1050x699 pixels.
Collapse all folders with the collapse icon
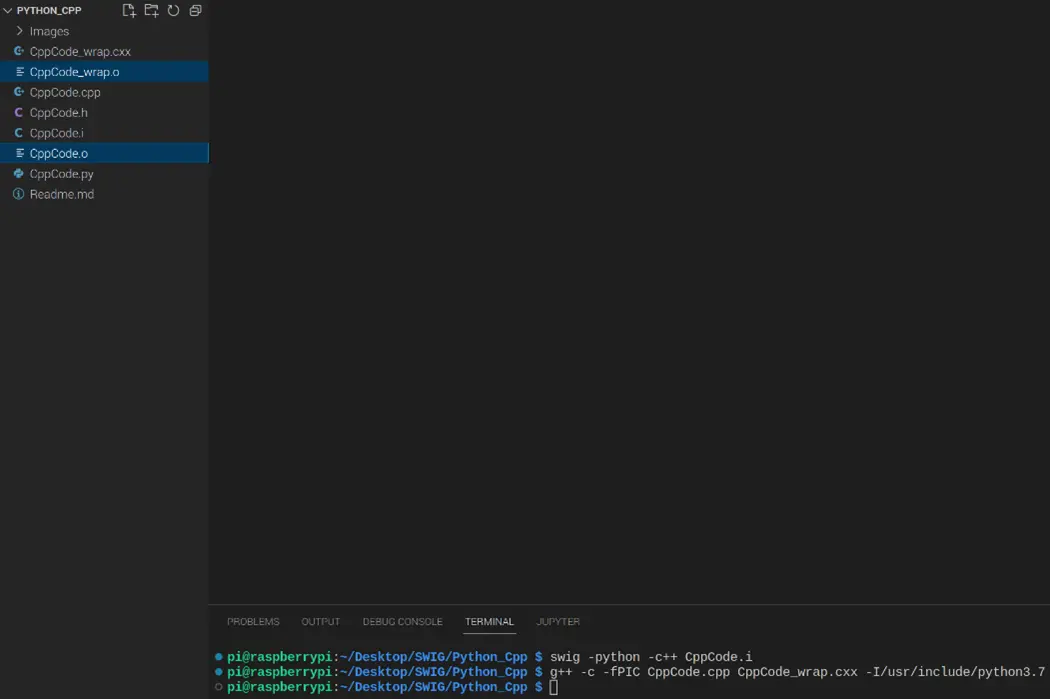point(196,10)
